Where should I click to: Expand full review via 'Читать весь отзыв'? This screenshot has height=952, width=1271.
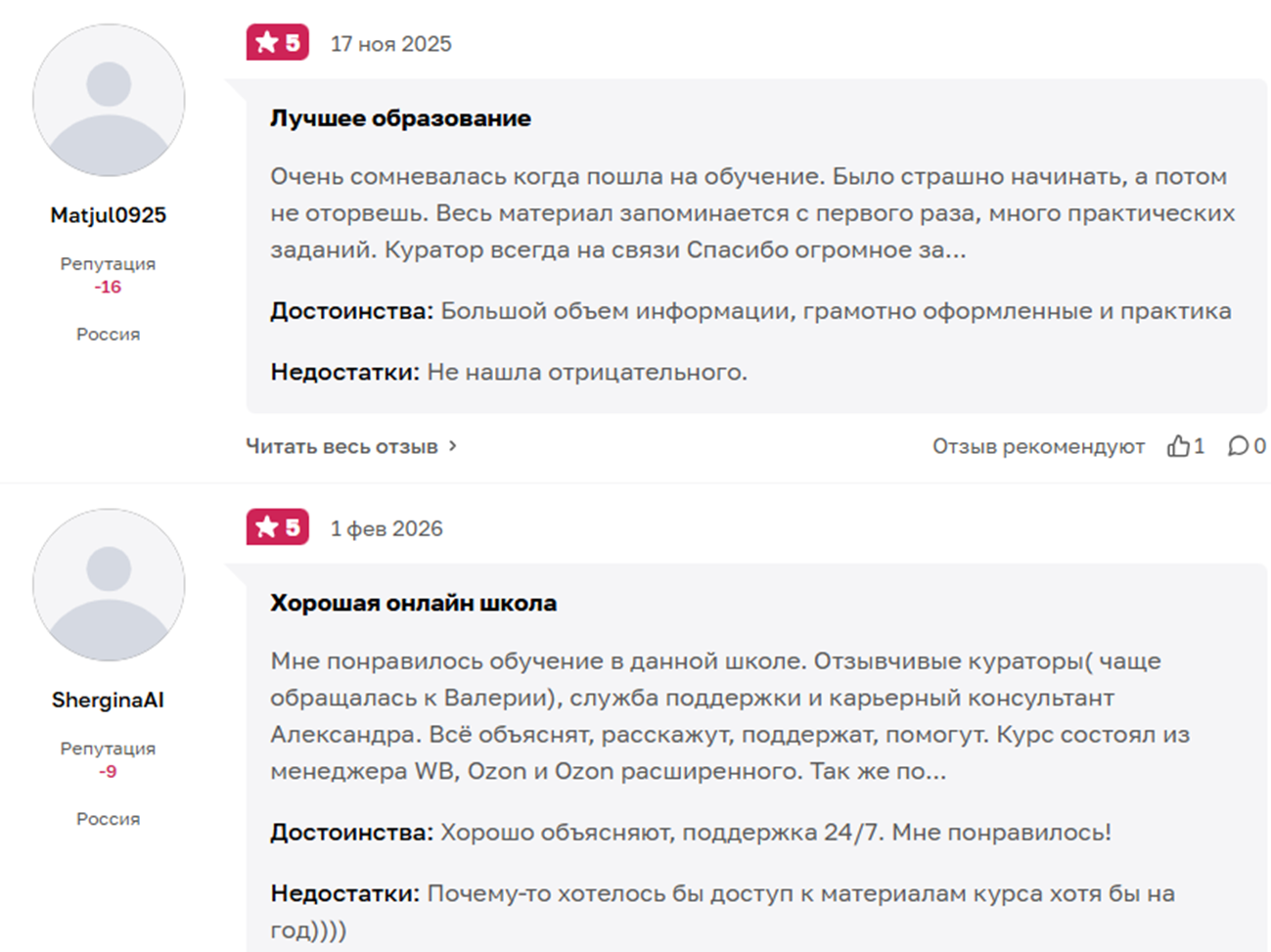(341, 446)
